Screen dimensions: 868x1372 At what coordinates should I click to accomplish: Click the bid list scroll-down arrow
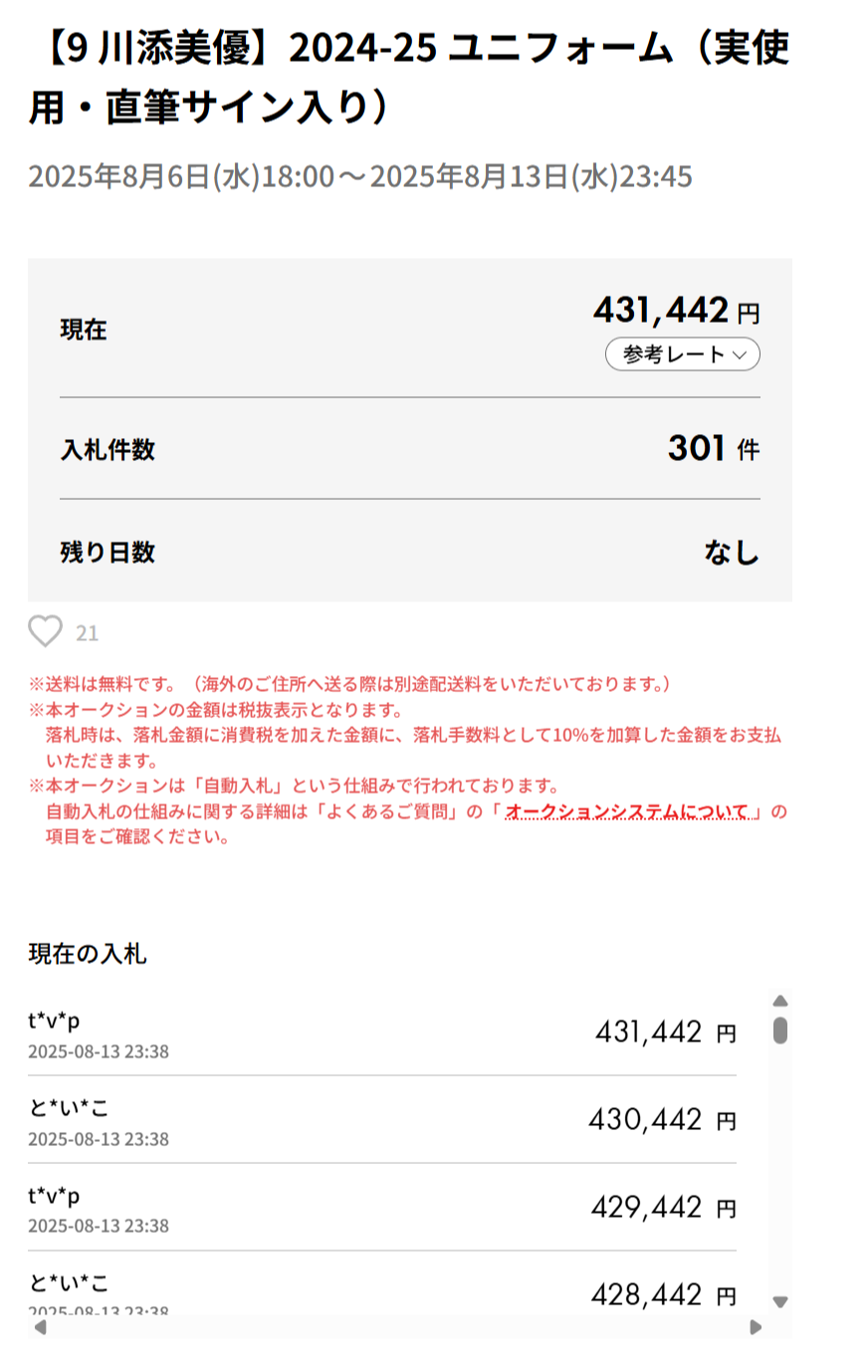click(x=780, y=1301)
